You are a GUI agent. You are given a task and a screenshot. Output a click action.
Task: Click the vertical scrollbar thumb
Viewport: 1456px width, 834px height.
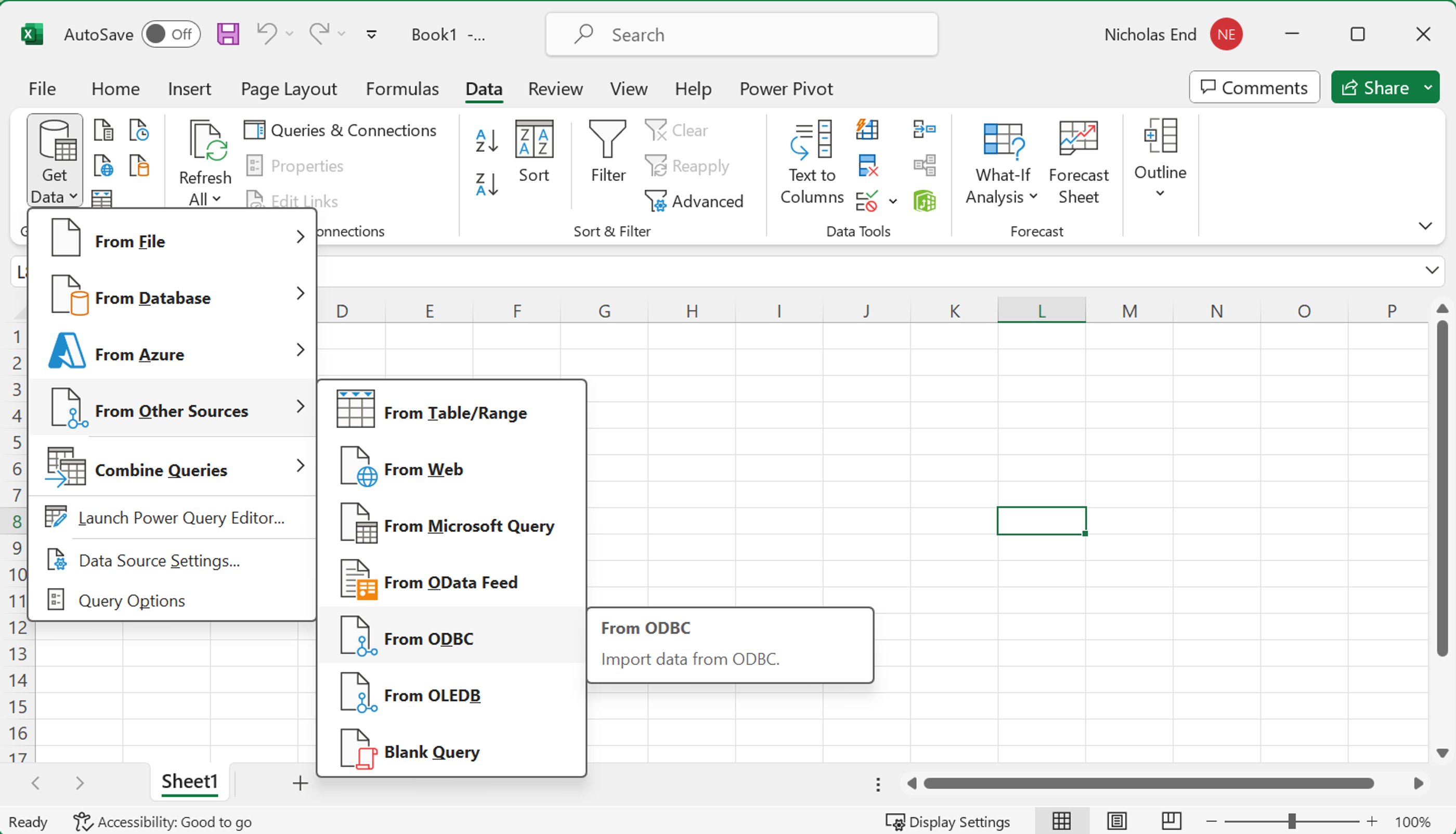coord(1442,488)
